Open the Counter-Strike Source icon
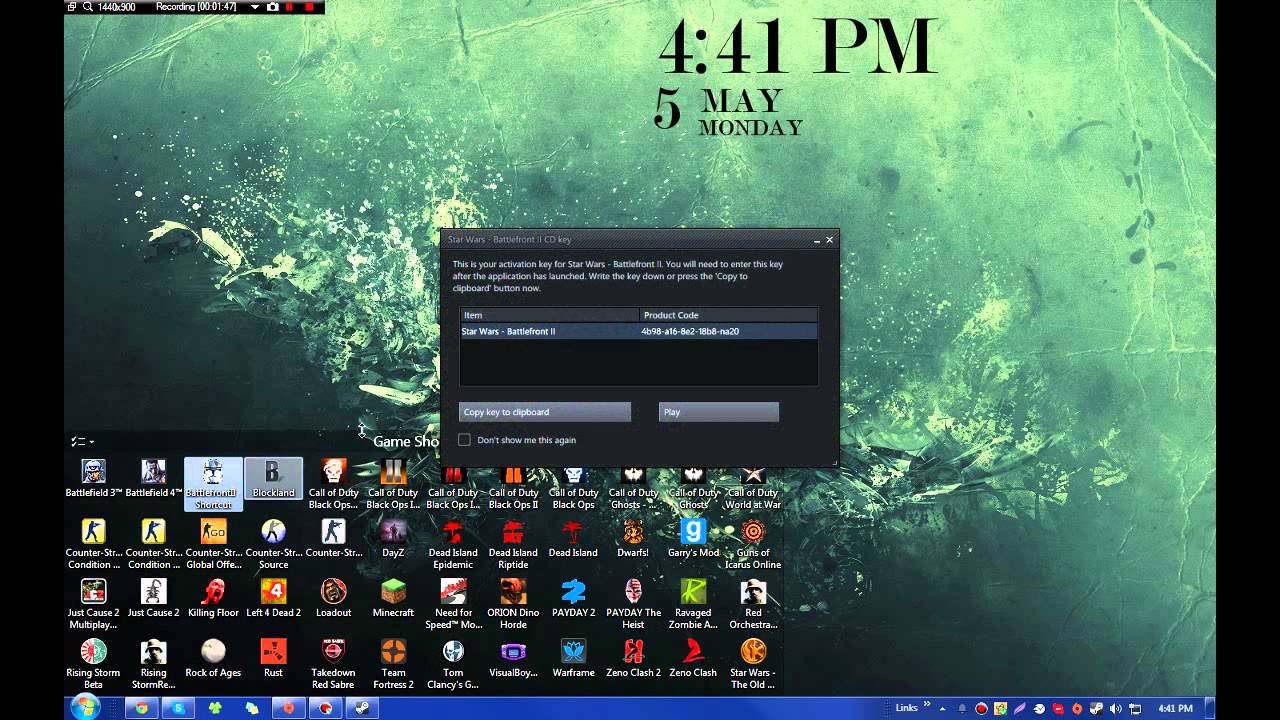 tap(273, 544)
